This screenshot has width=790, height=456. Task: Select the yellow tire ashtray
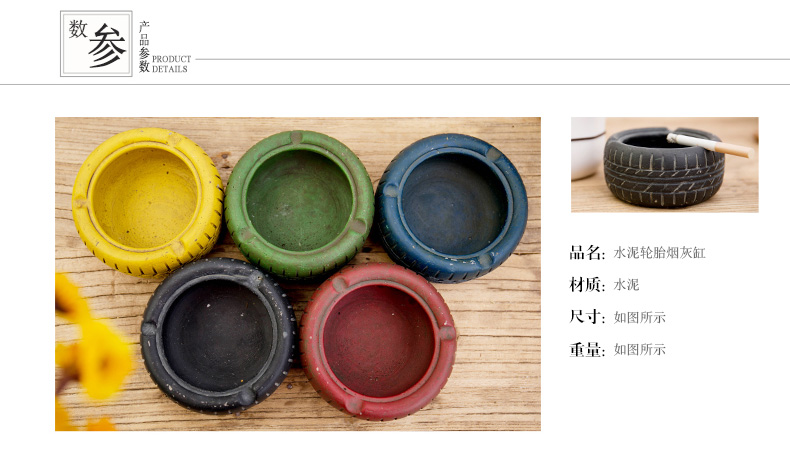click(x=148, y=202)
